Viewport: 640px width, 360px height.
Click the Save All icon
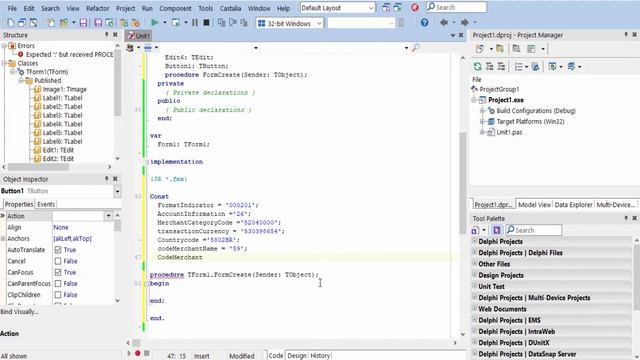[98, 23]
